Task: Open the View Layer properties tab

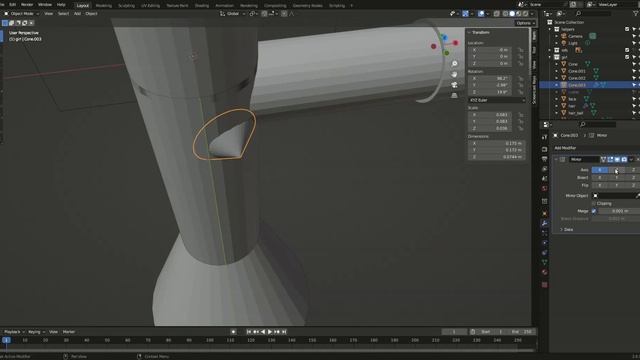Action: [x=544, y=169]
